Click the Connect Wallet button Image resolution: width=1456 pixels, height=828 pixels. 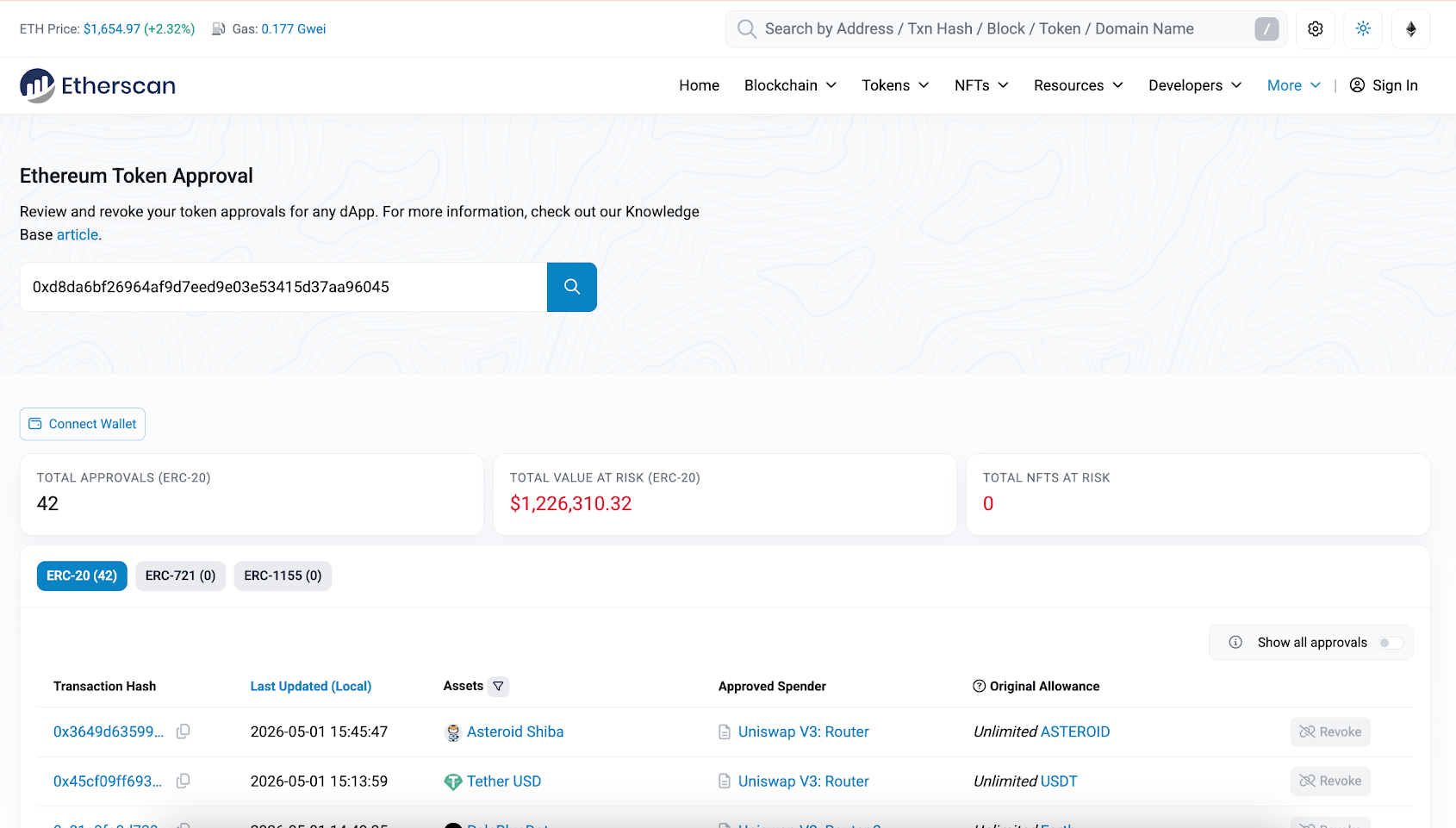[x=83, y=424]
